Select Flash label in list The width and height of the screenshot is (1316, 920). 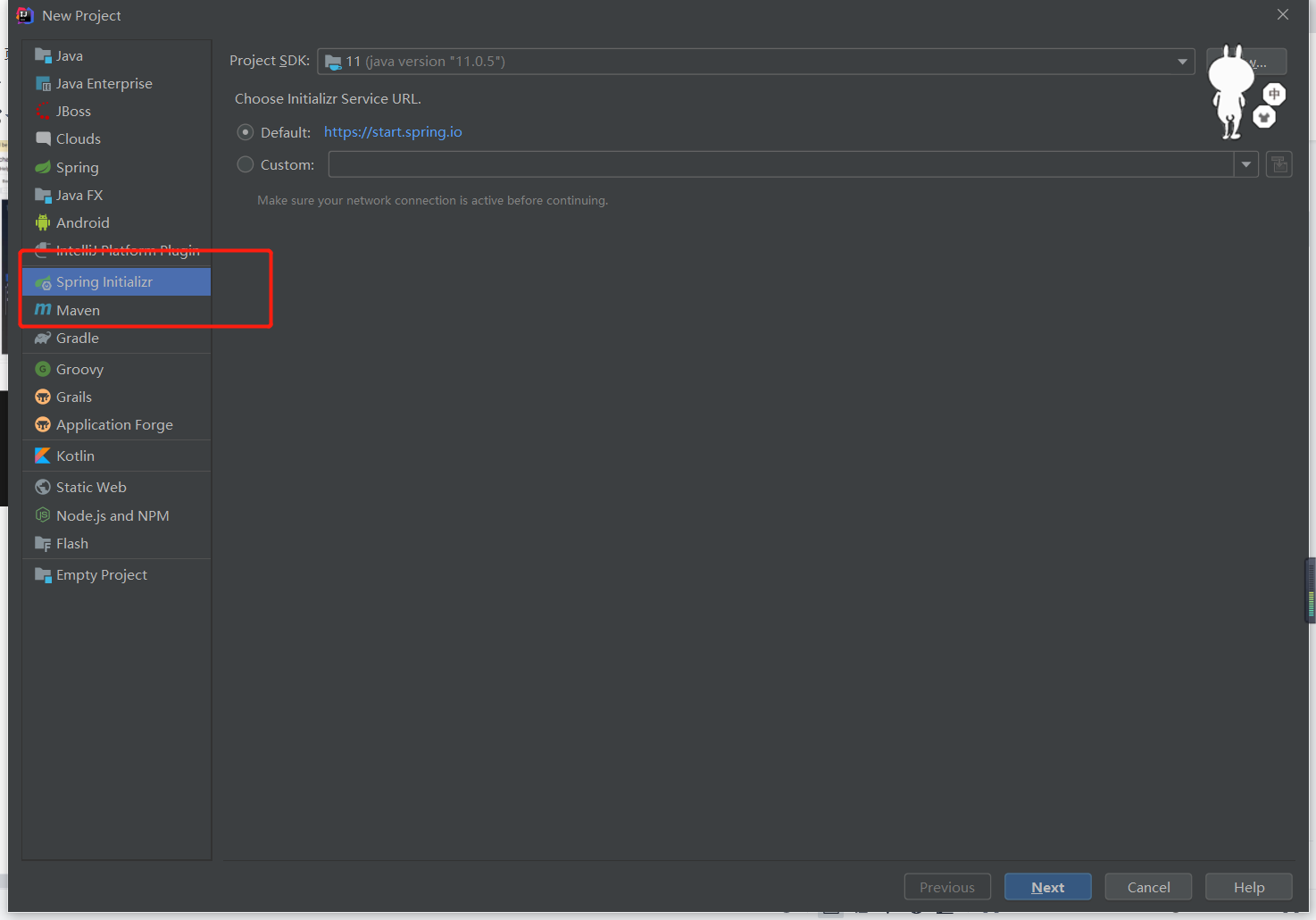pyautogui.click(x=72, y=543)
